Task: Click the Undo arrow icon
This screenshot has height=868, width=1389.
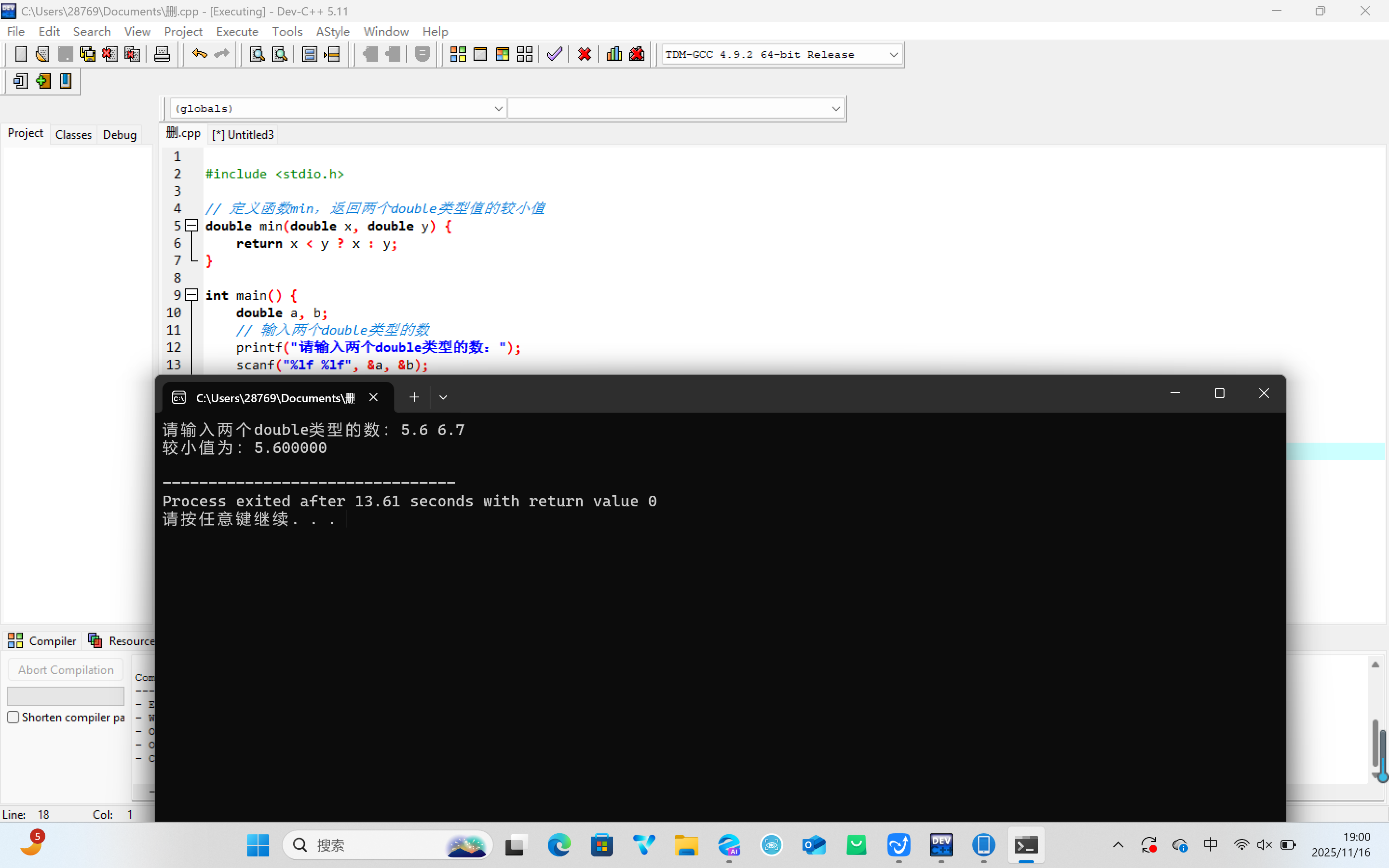Action: [x=199, y=54]
